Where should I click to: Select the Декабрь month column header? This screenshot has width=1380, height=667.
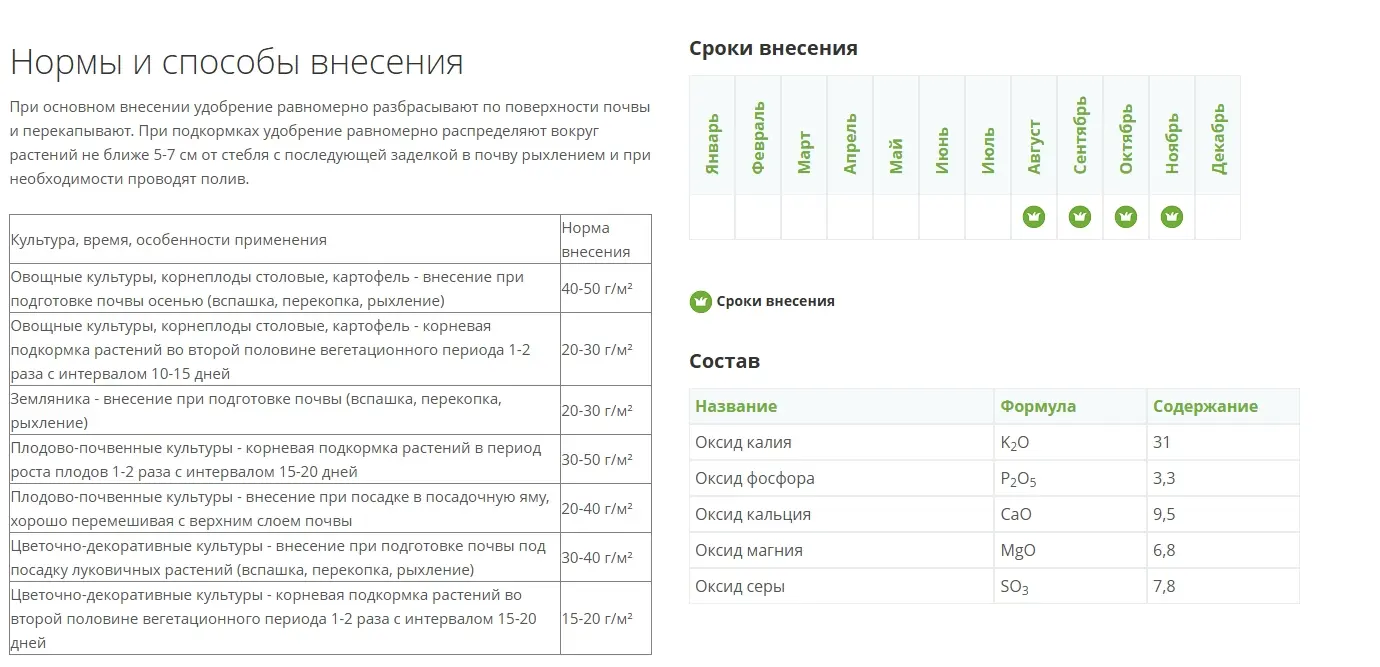(x=1218, y=136)
